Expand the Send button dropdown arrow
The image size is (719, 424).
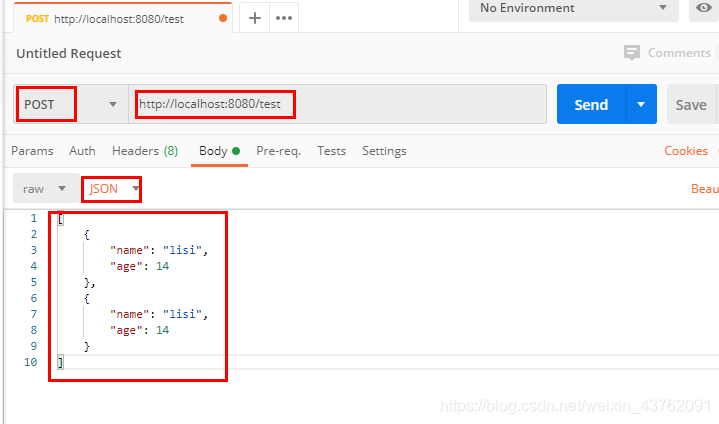641,105
